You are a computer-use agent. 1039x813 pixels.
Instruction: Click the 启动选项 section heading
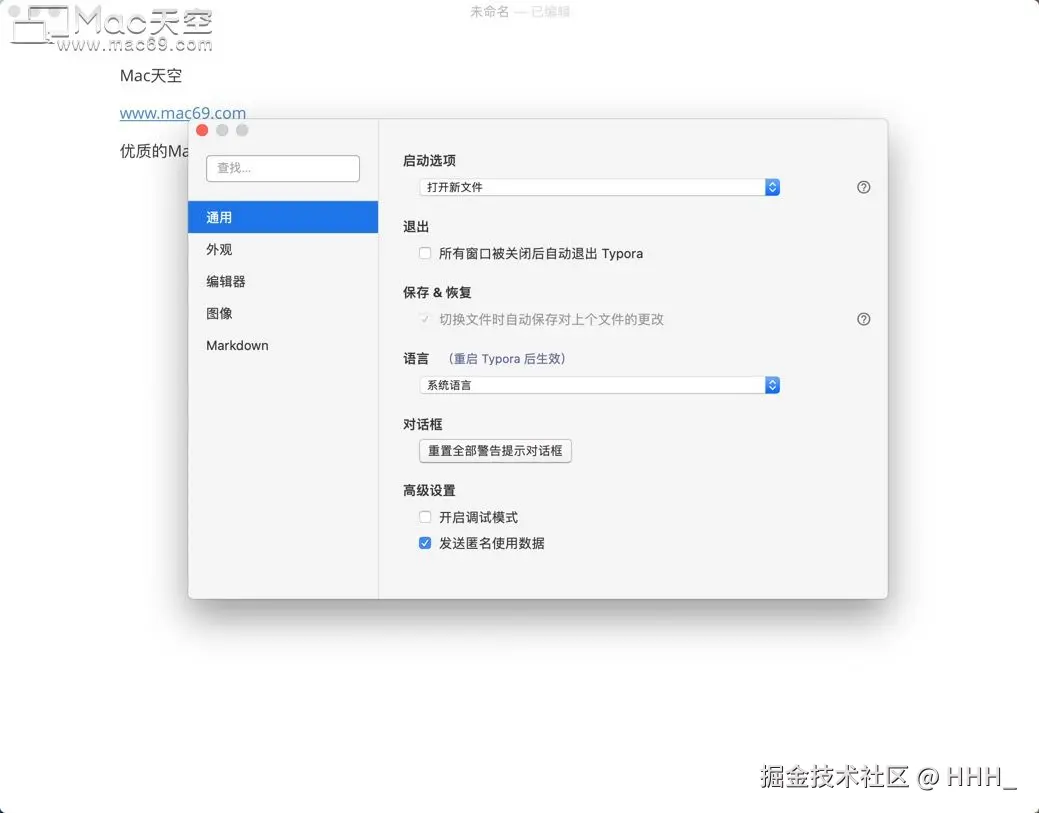tap(429, 160)
